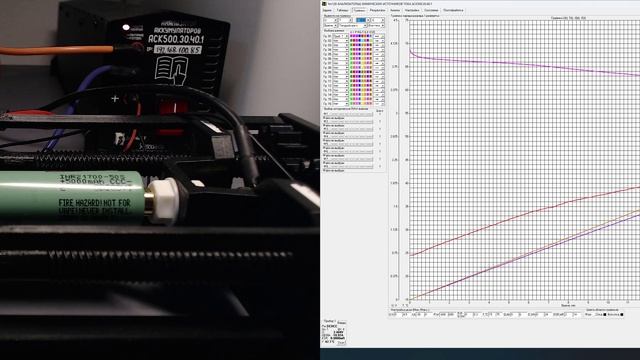
Task: Open the right-hand dropdown of row Гр 03
Action: [378, 45]
